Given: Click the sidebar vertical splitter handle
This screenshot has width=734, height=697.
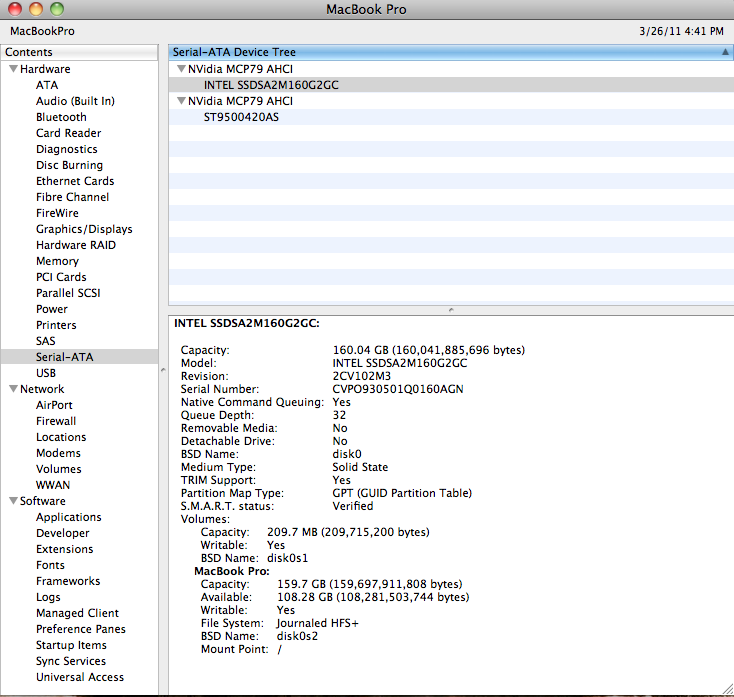Looking at the screenshot, I should point(163,370).
